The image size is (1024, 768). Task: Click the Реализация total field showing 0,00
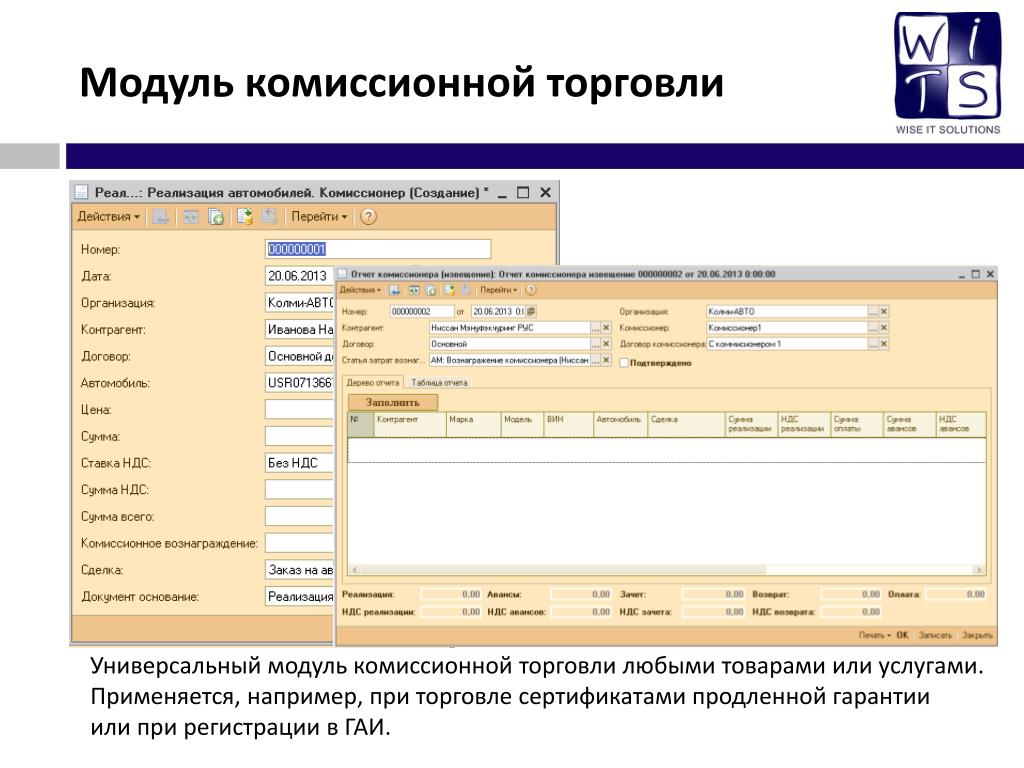pos(451,594)
